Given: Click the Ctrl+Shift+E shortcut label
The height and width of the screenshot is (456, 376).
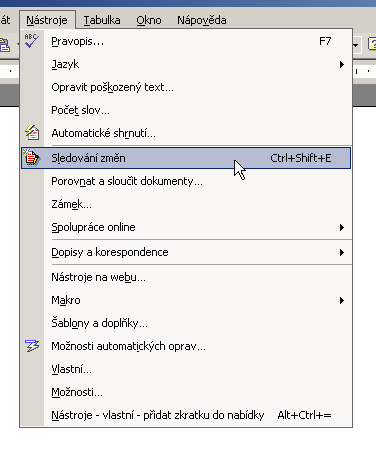Looking at the screenshot, I should (x=301, y=158).
